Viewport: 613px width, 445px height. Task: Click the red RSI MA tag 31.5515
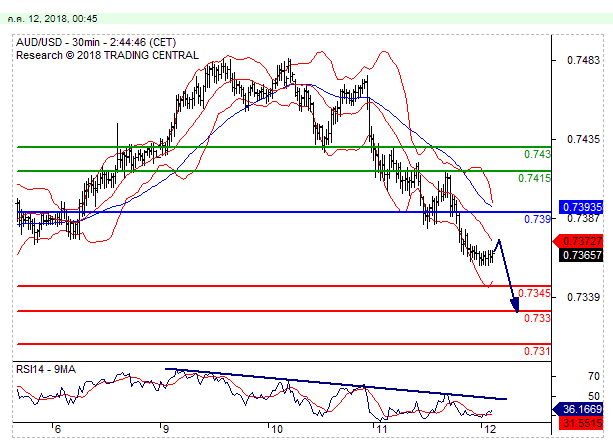[581, 423]
